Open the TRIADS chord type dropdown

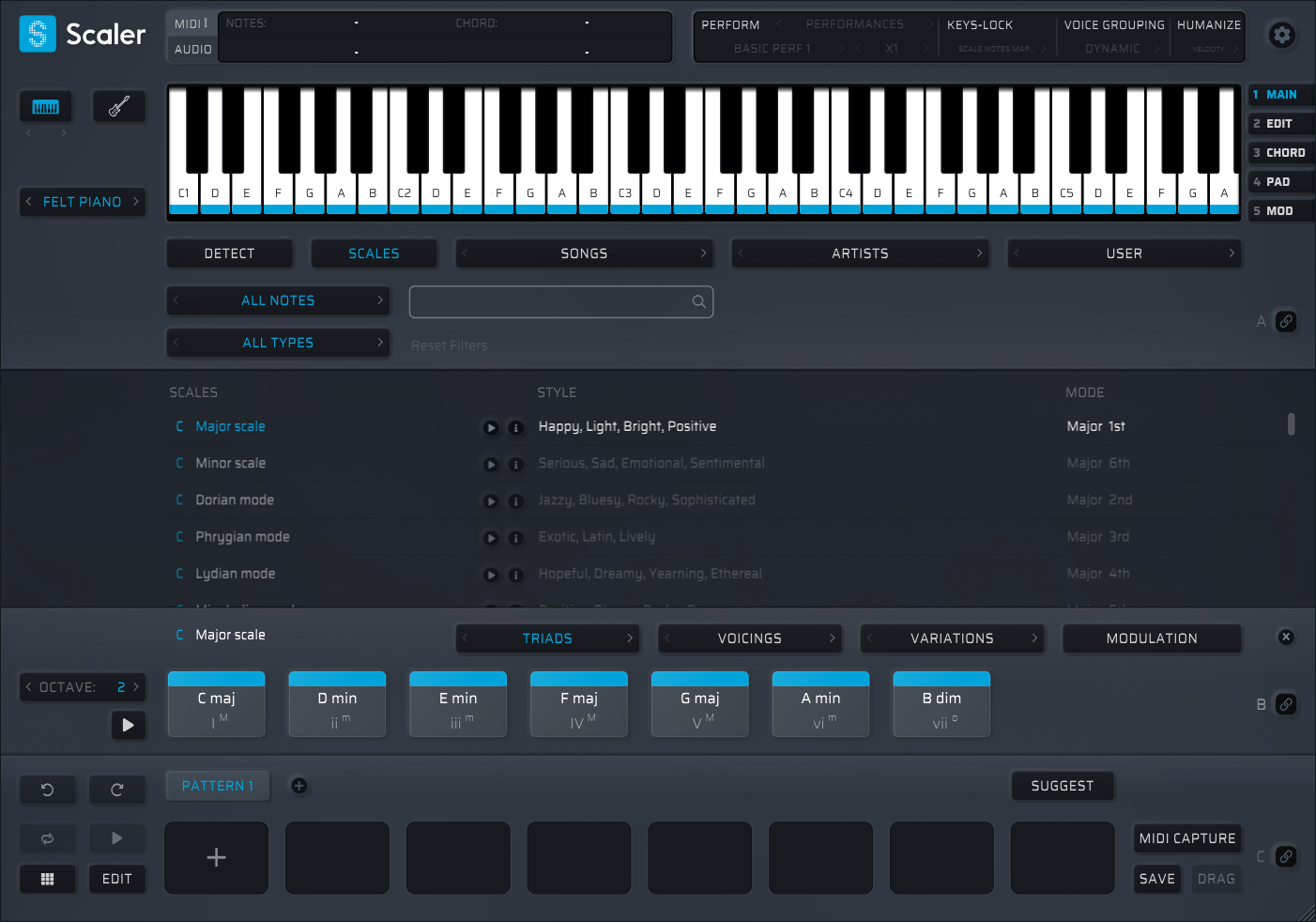(547, 638)
